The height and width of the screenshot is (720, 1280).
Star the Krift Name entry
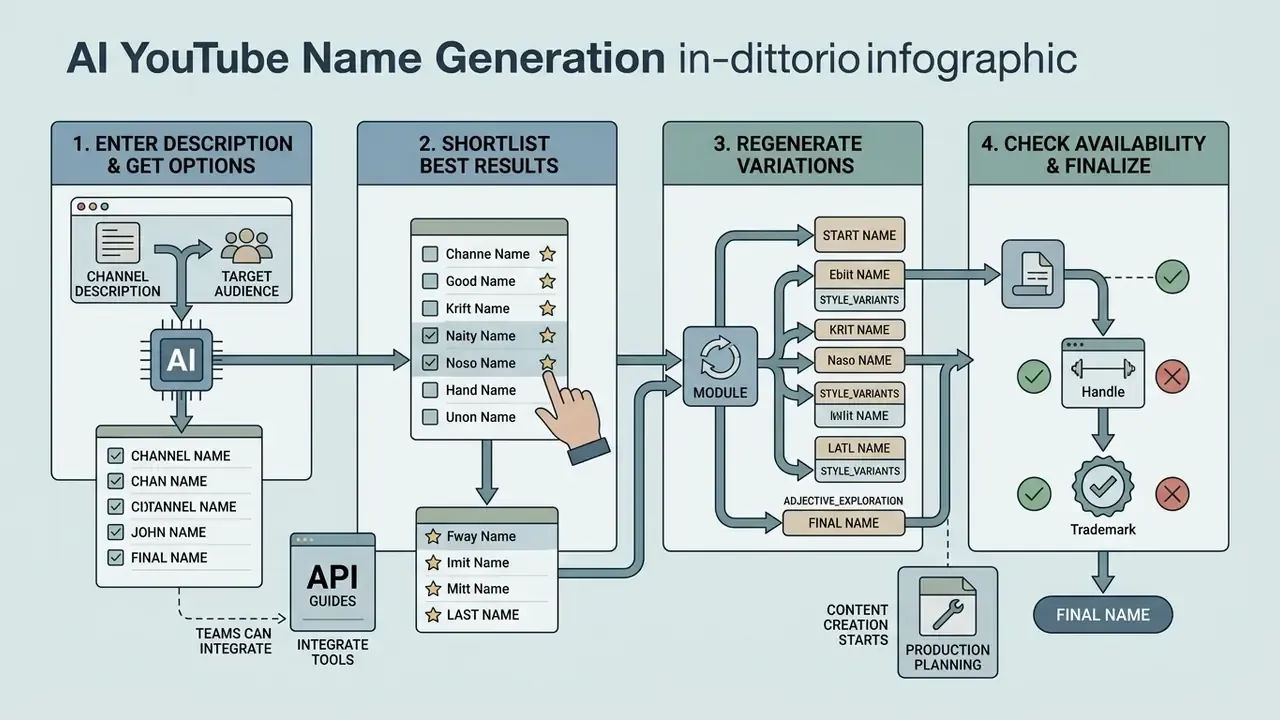(547, 308)
